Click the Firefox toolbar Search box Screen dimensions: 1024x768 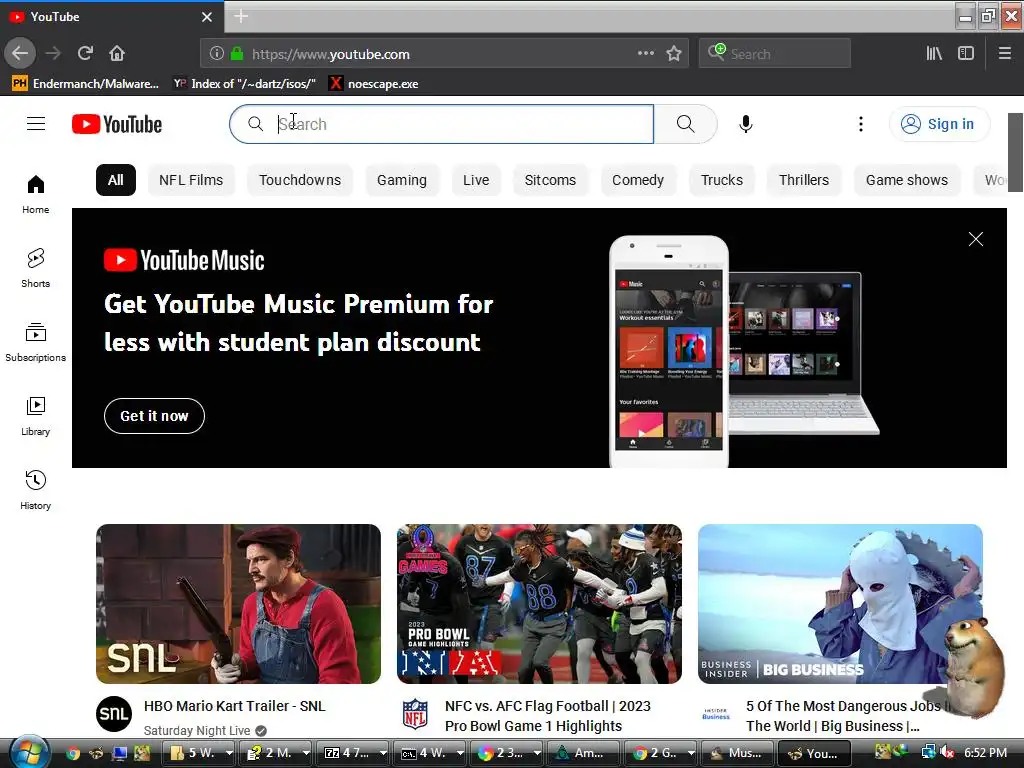[775, 54]
